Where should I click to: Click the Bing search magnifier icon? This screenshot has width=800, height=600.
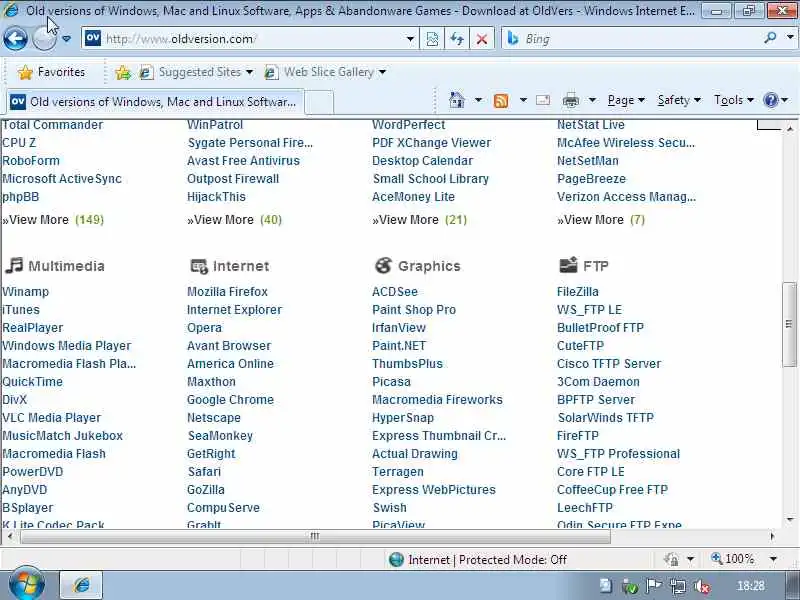click(x=770, y=38)
